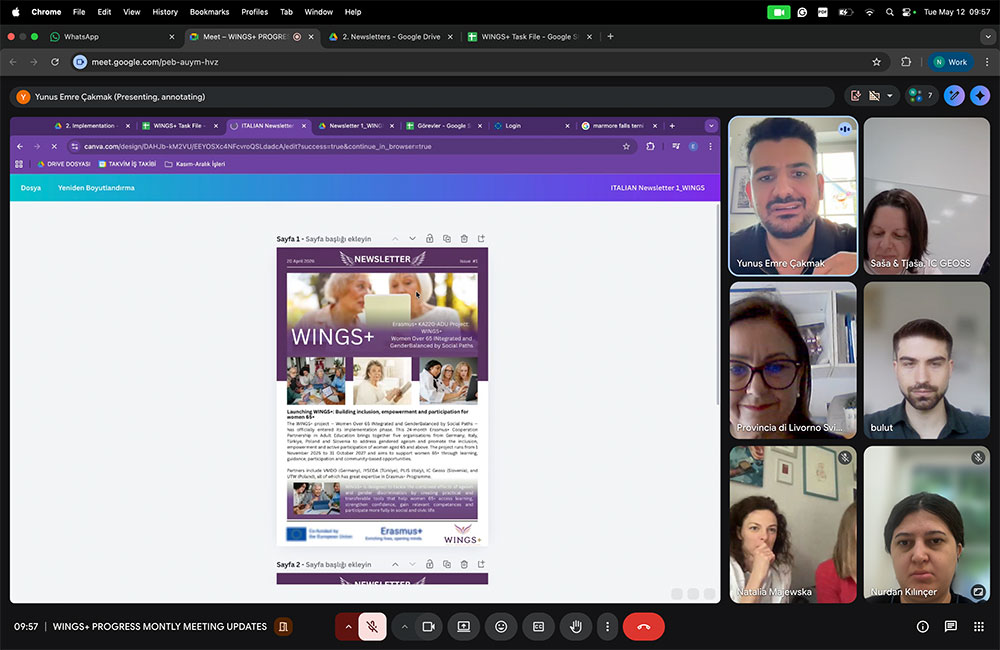Raise your hand in the meeting
Image resolution: width=1000 pixels, height=650 pixels.
tap(576, 626)
